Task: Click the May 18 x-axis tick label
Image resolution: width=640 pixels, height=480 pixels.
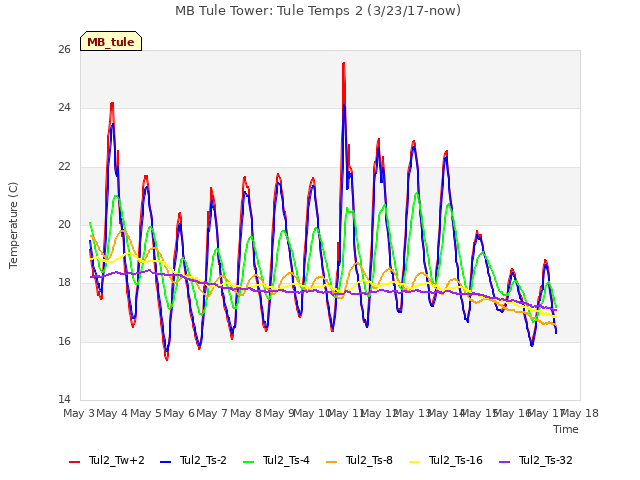Action: click(580, 413)
